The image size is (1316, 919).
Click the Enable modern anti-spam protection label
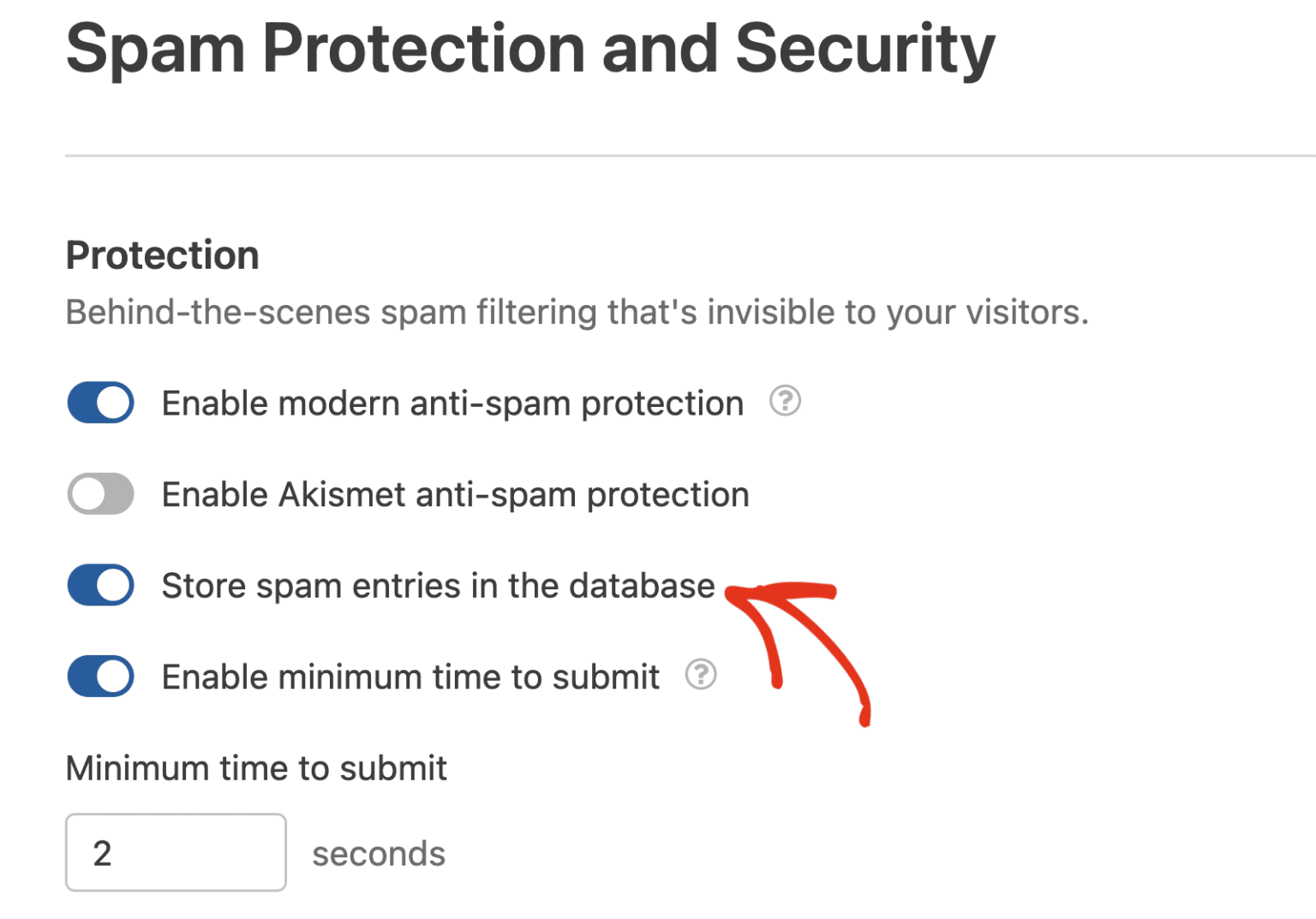452,403
